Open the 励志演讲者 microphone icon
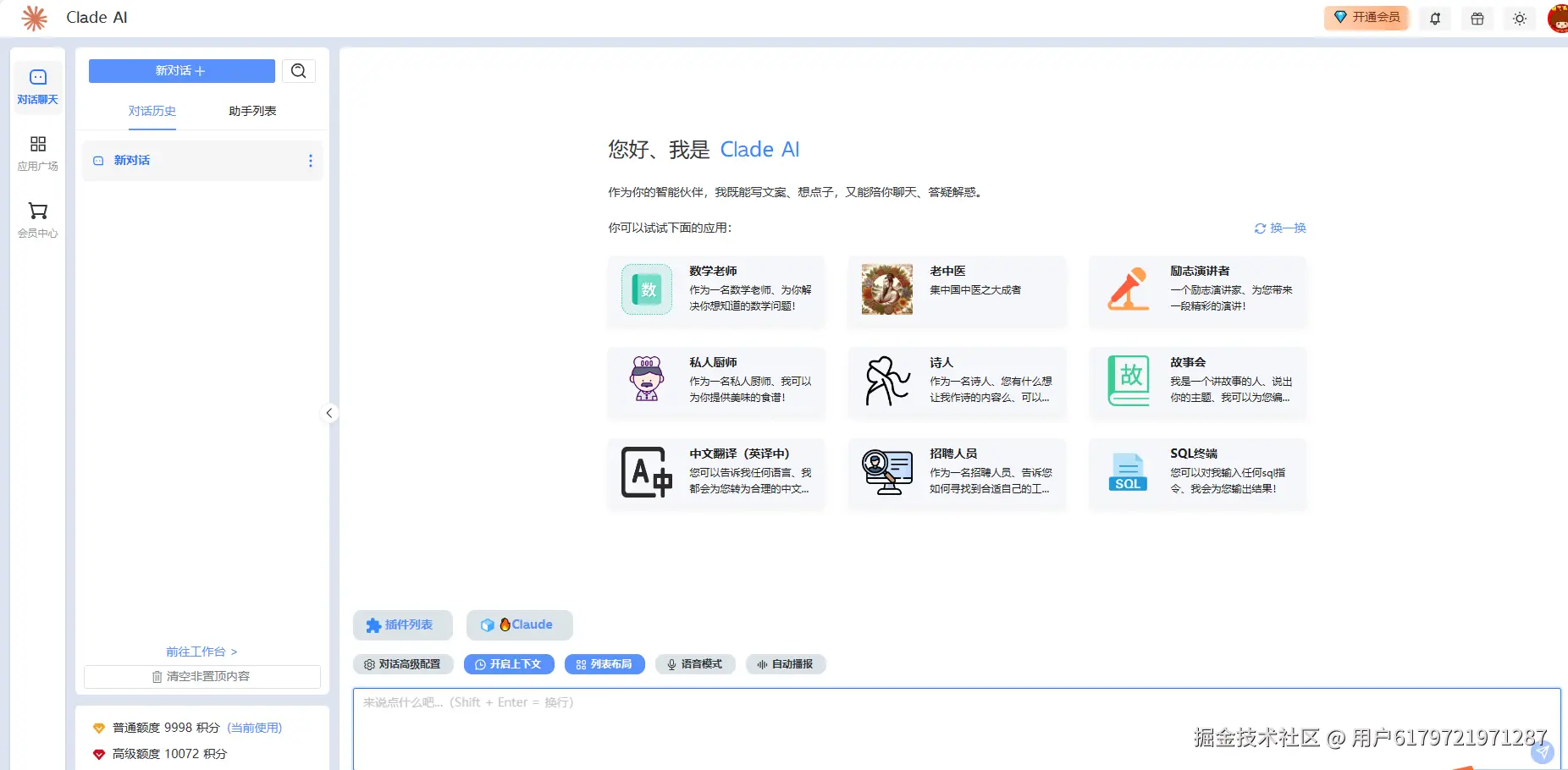This screenshot has width=1568, height=770. (1129, 289)
